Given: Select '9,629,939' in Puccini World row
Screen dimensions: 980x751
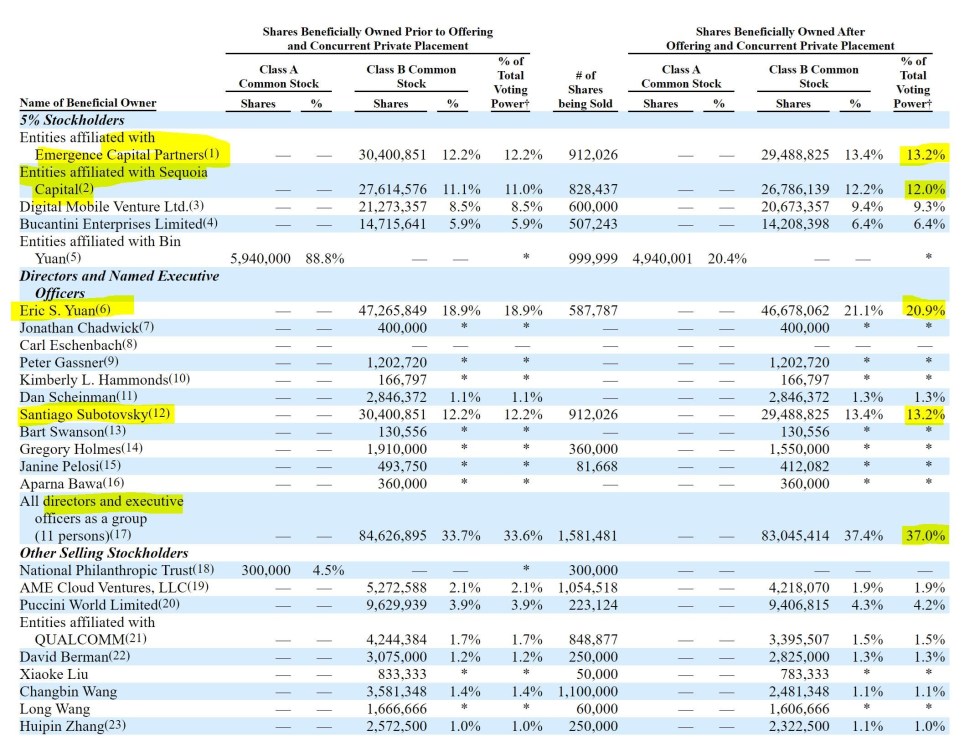Looking at the screenshot, I should click(x=396, y=605).
